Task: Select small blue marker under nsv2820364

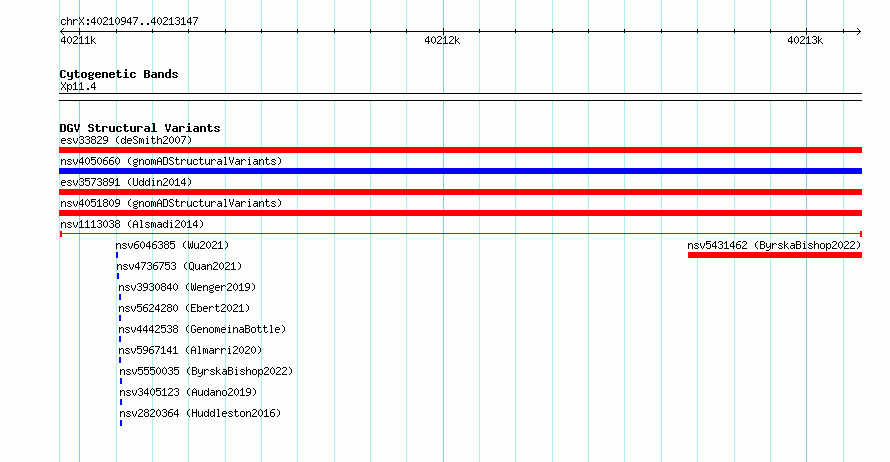Action: coord(121,423)
